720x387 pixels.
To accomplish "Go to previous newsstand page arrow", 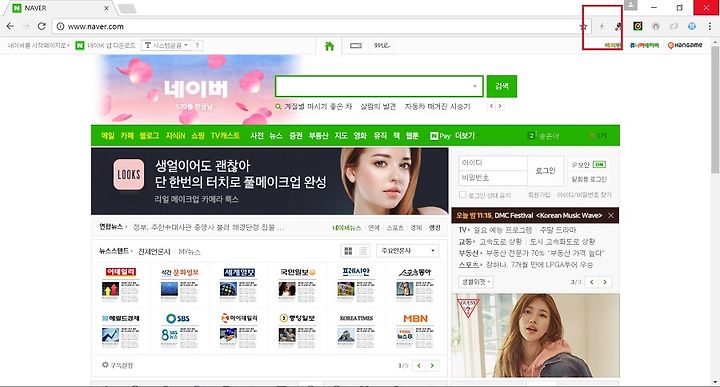I will tap(419, 365).
